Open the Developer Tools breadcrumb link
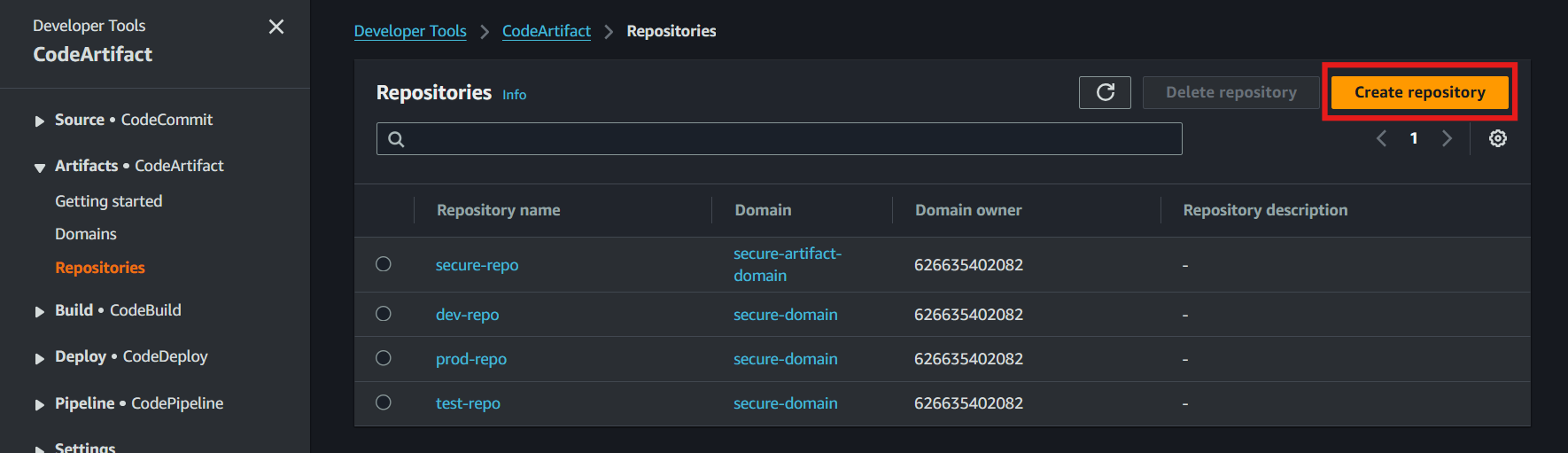Image resolution: width=1568 pixels, height=453 pixels. pyautogui.click(x=410, y=31)
